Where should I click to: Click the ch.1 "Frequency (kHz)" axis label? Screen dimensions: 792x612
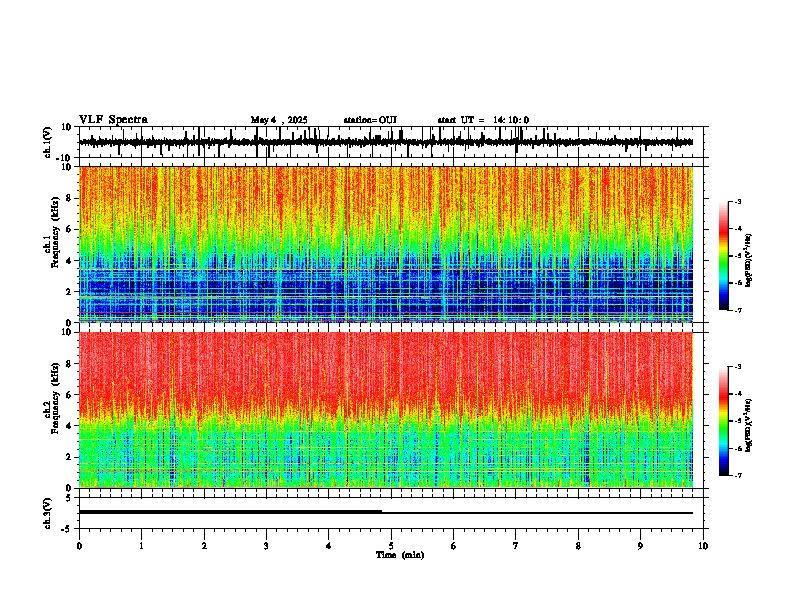(55, 232)
